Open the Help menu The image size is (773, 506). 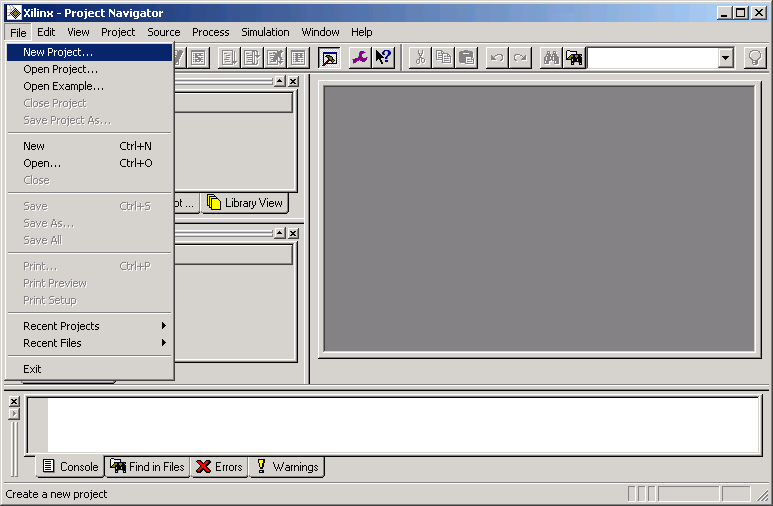[361, 33]
